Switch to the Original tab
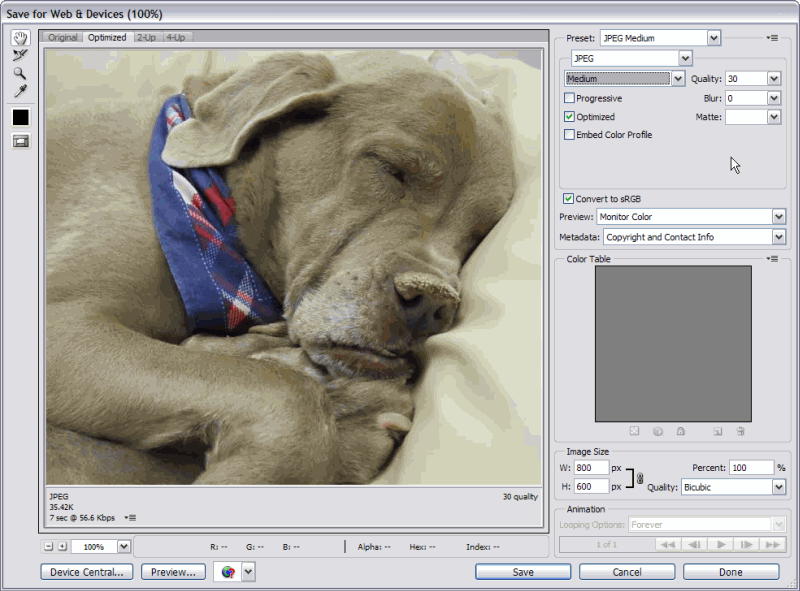800x591 pixels. click(x=63, y=37)
